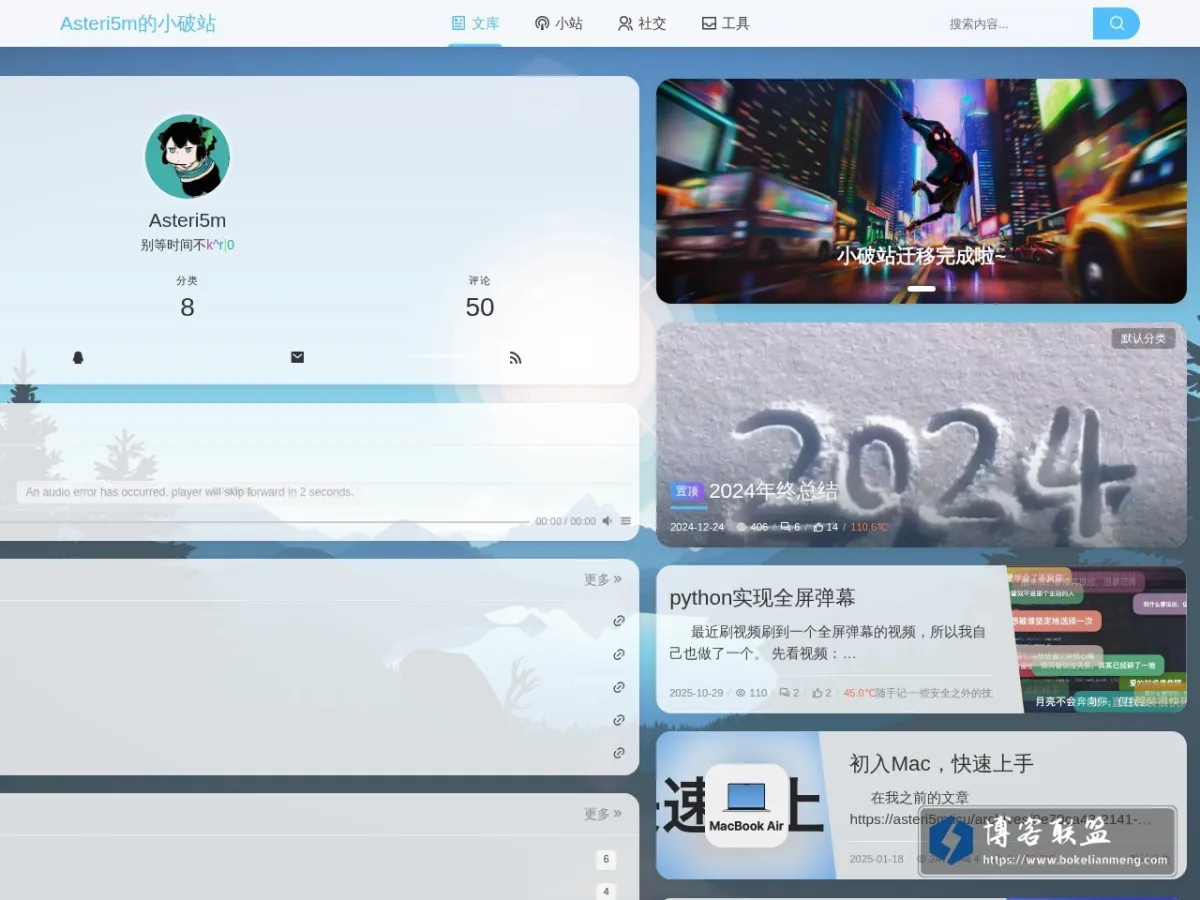Open the article python实现全屏弹幕

pos(762,598)
